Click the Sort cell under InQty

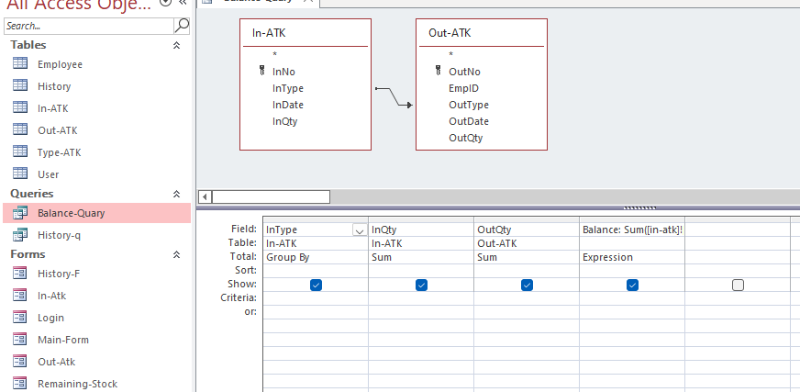421,271
